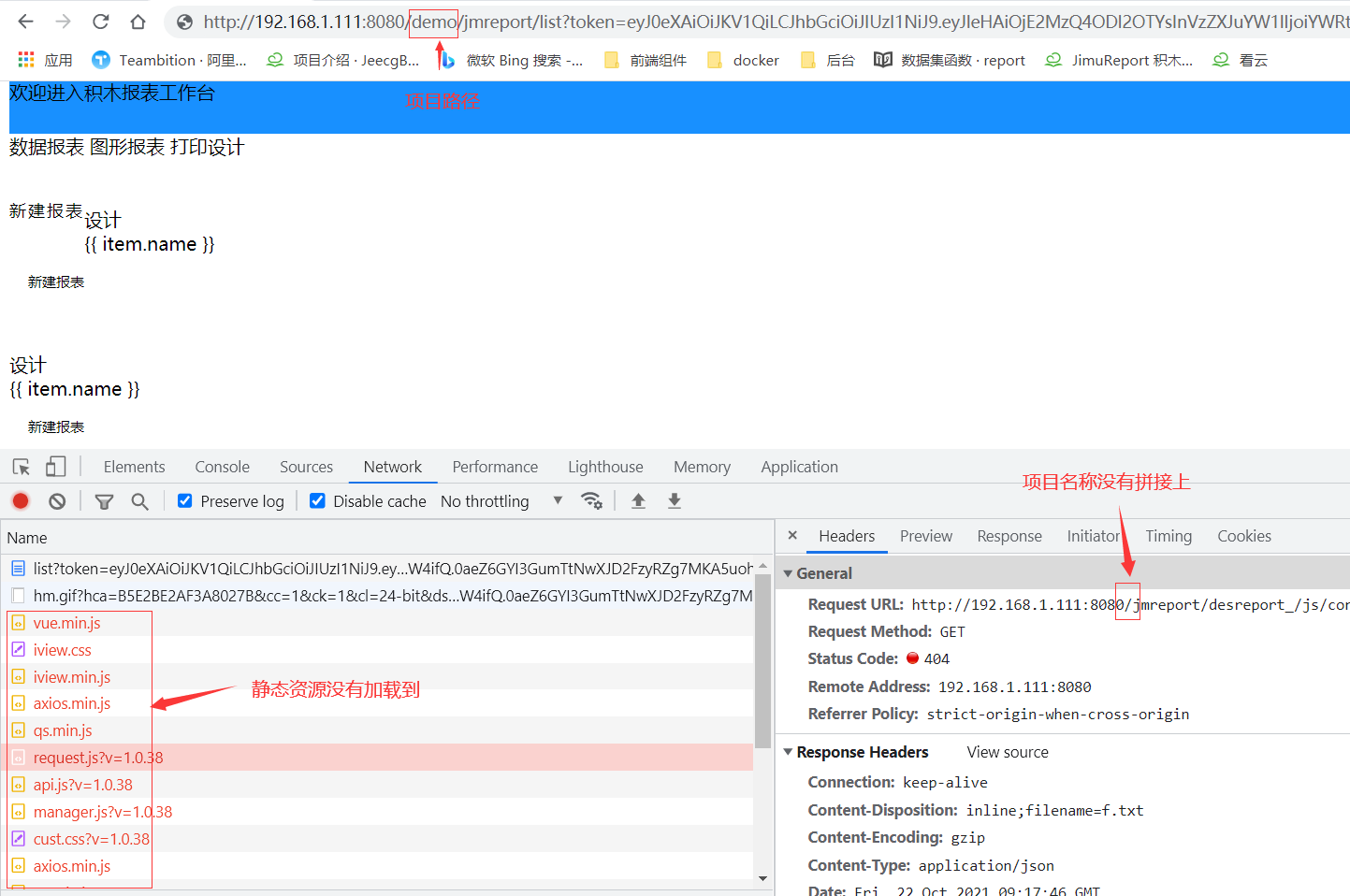Switch to the Performance tab
The width and height of the screenshot is (1350, 896).
(495, 467)
